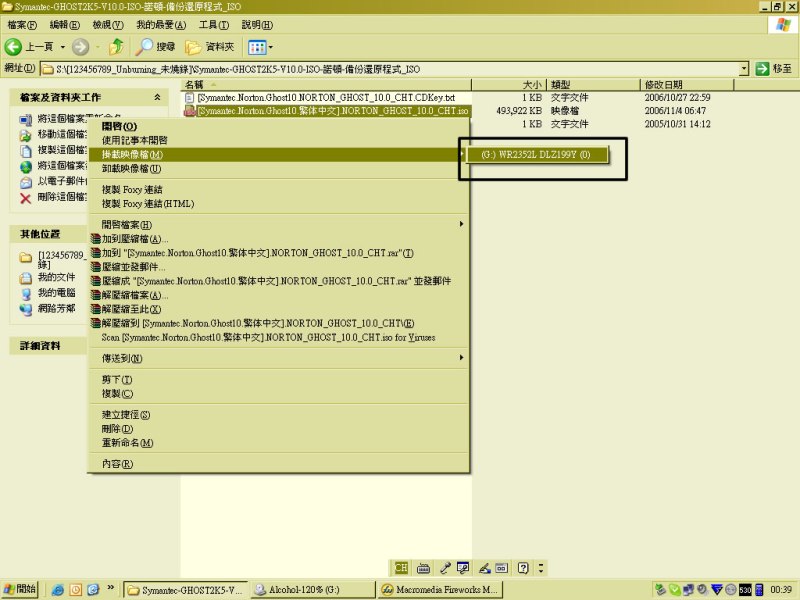Open the 檔案(F) menu

pos(22,24)
